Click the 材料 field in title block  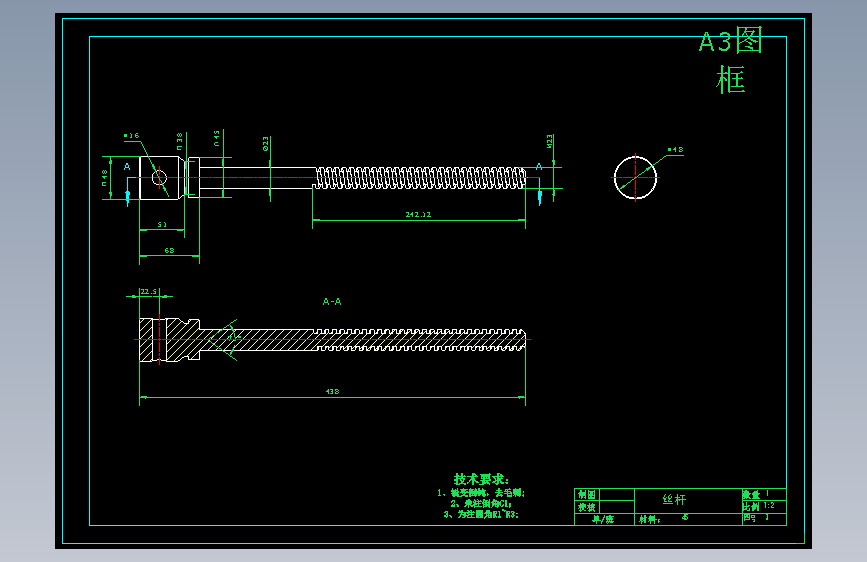point(650,519)
